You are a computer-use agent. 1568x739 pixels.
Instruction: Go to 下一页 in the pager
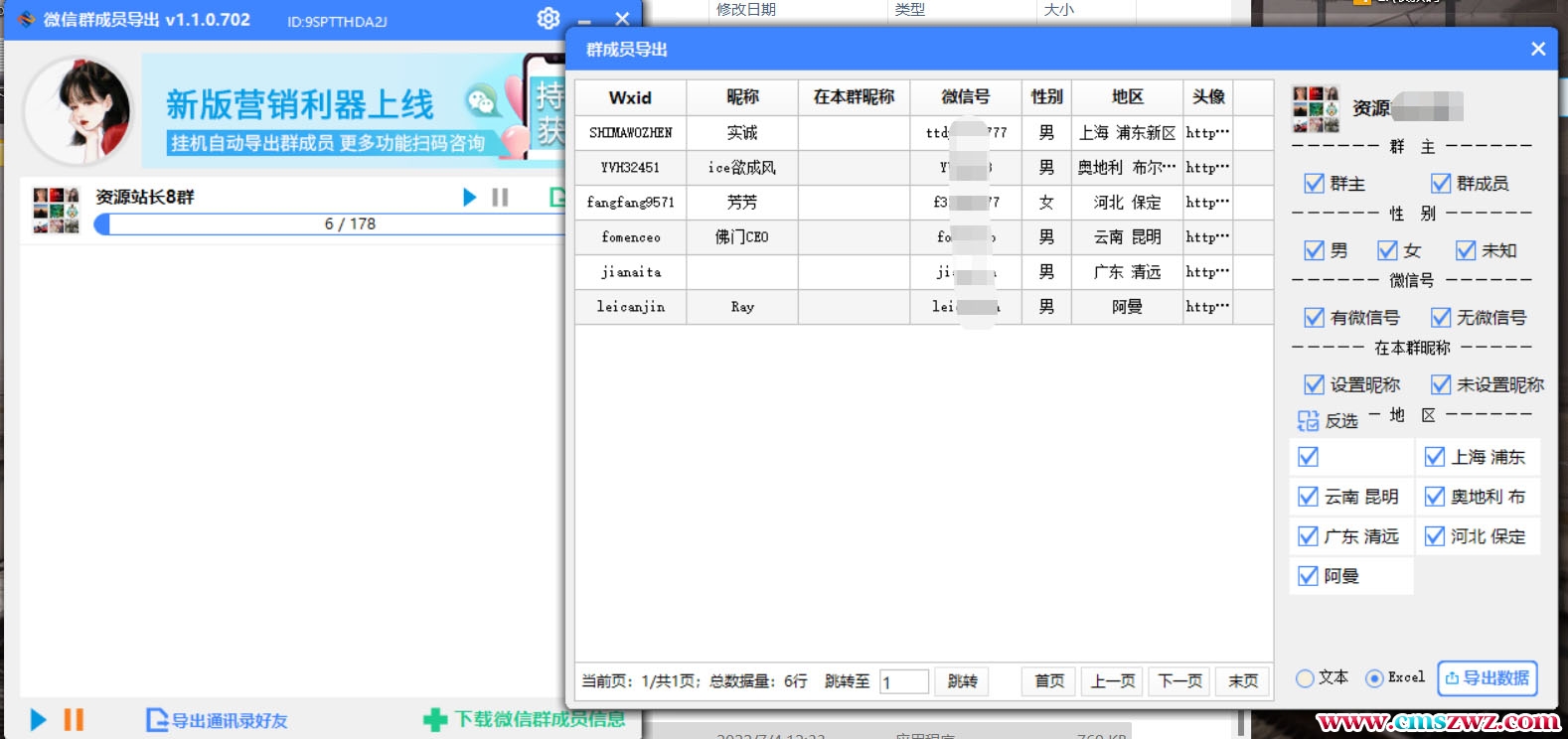1179,681
